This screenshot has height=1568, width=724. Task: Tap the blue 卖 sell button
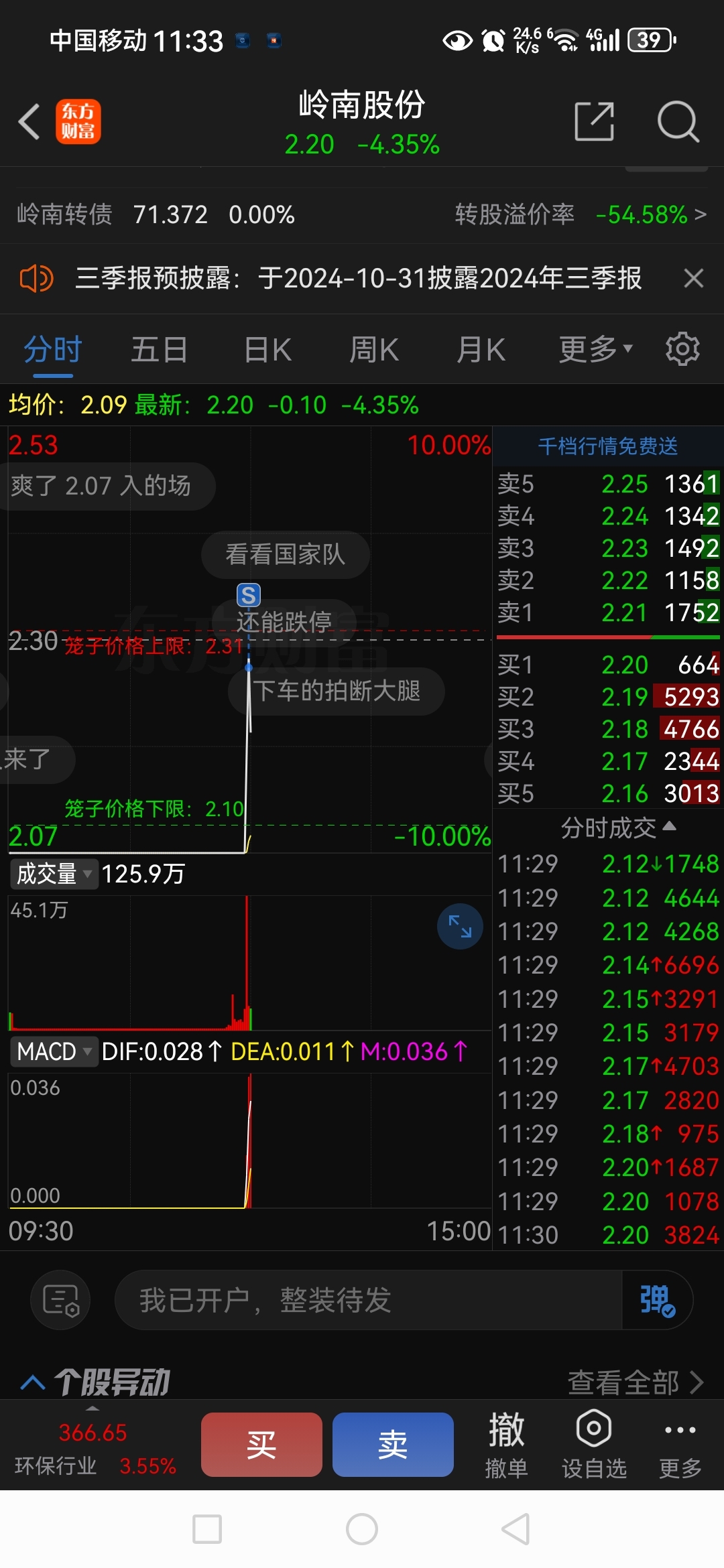tap(393, 1444)
